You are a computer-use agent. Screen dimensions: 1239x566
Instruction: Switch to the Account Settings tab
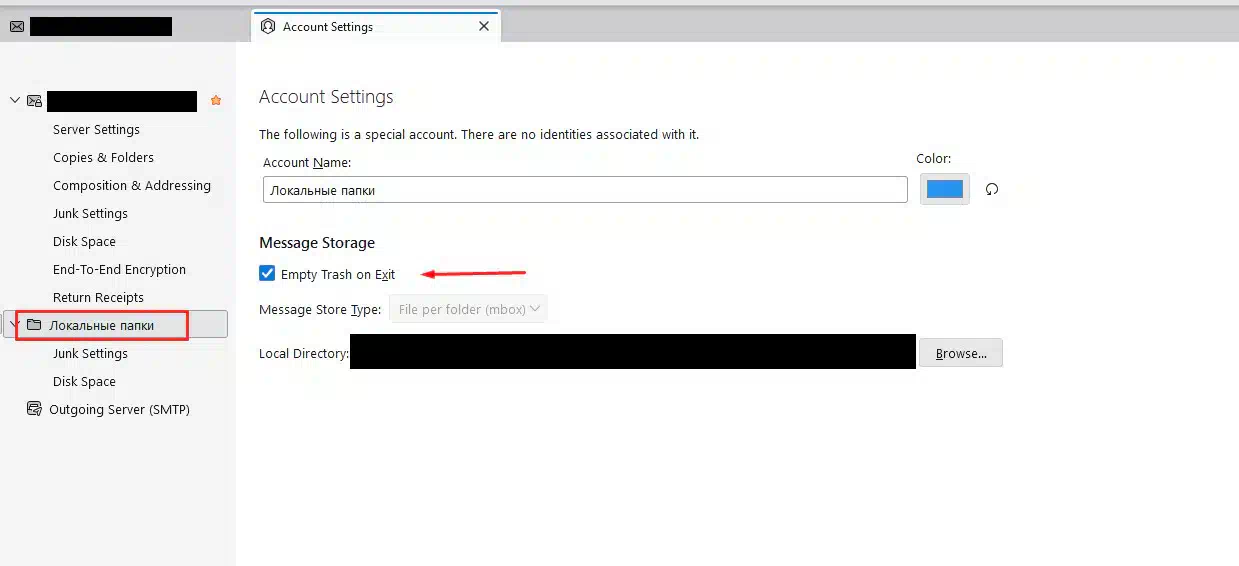[375, 27]
